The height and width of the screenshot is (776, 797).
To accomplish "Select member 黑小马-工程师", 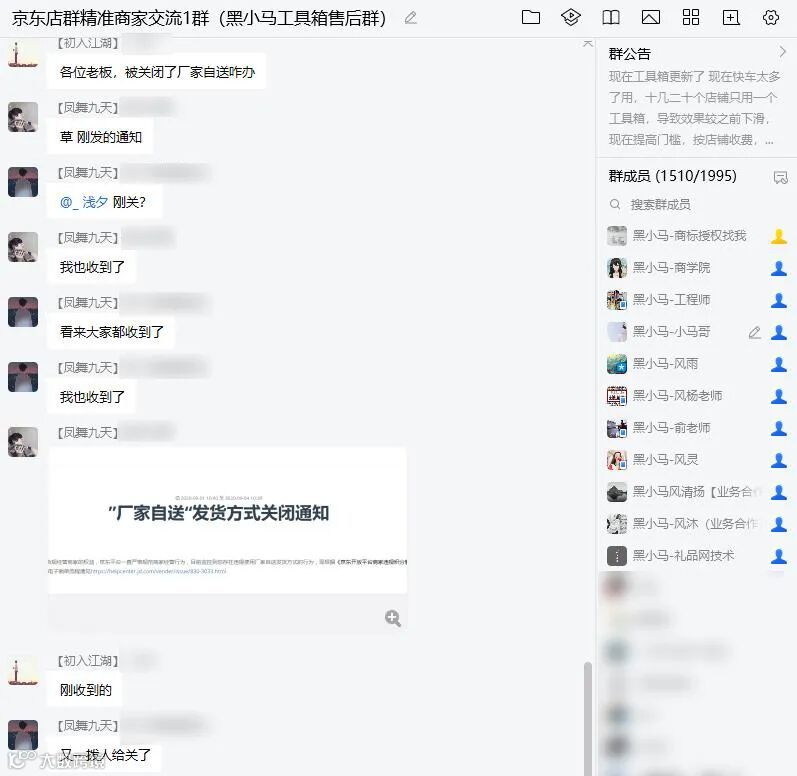I will (x=696, y=300).
